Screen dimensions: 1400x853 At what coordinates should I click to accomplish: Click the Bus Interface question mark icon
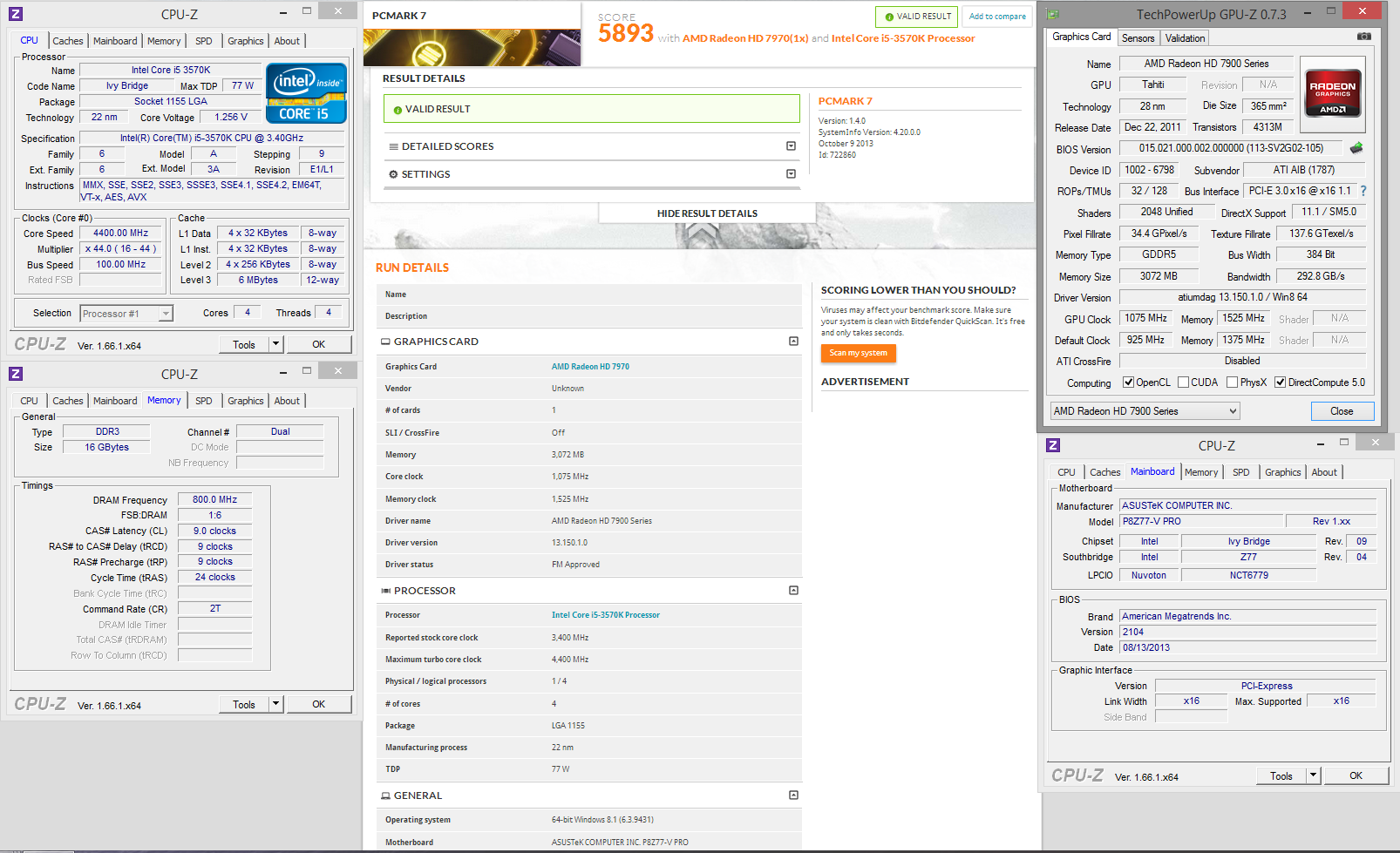click(1363, 191)
